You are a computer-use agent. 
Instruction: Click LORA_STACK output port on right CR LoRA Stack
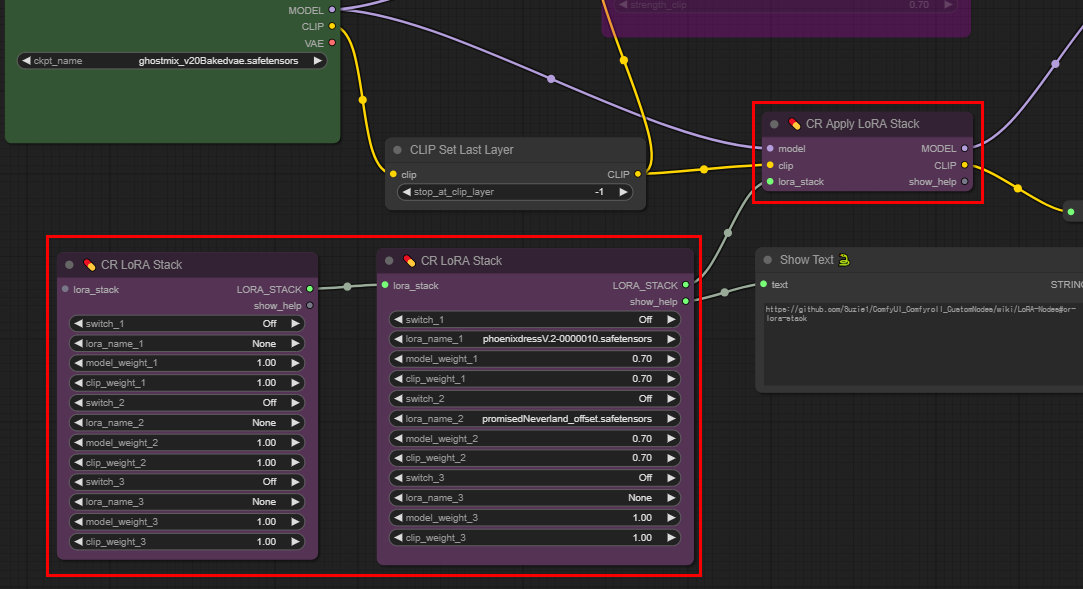tap(685, 285)
